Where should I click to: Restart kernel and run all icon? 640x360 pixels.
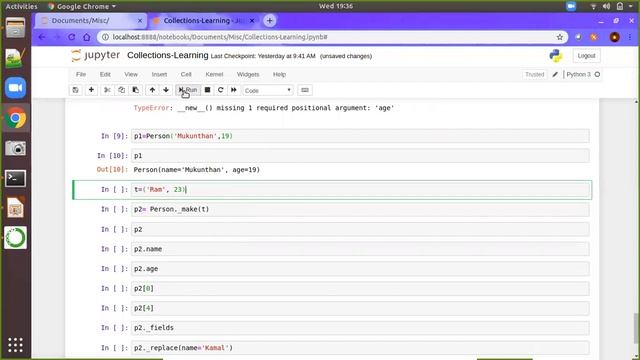tap(234, 90)
